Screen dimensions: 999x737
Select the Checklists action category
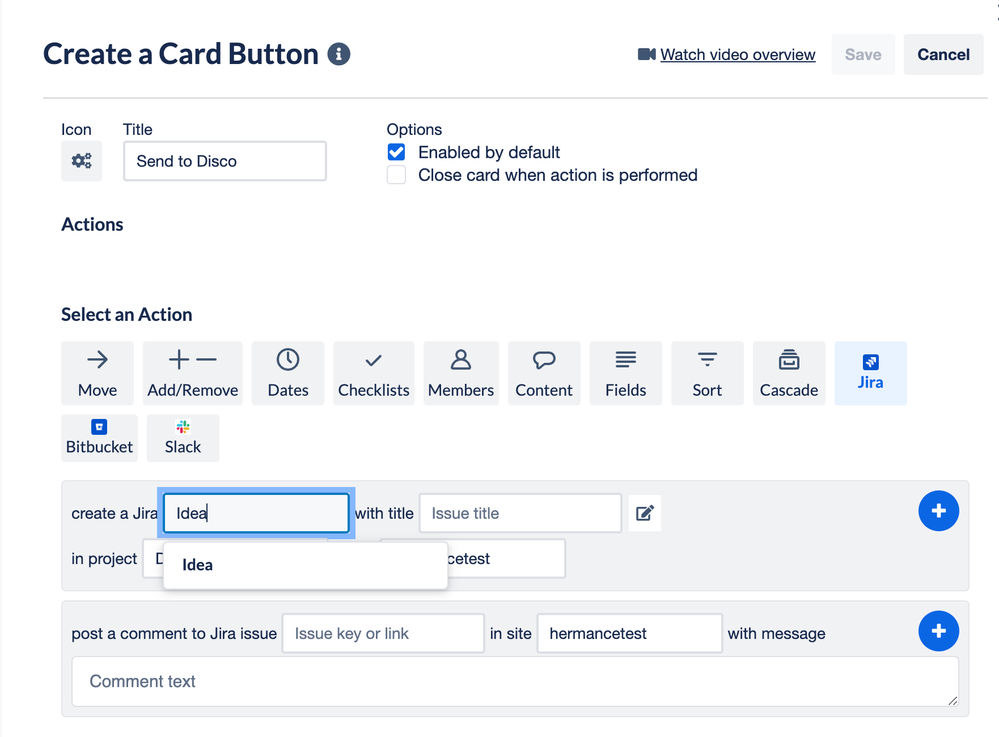pos(373,373)
